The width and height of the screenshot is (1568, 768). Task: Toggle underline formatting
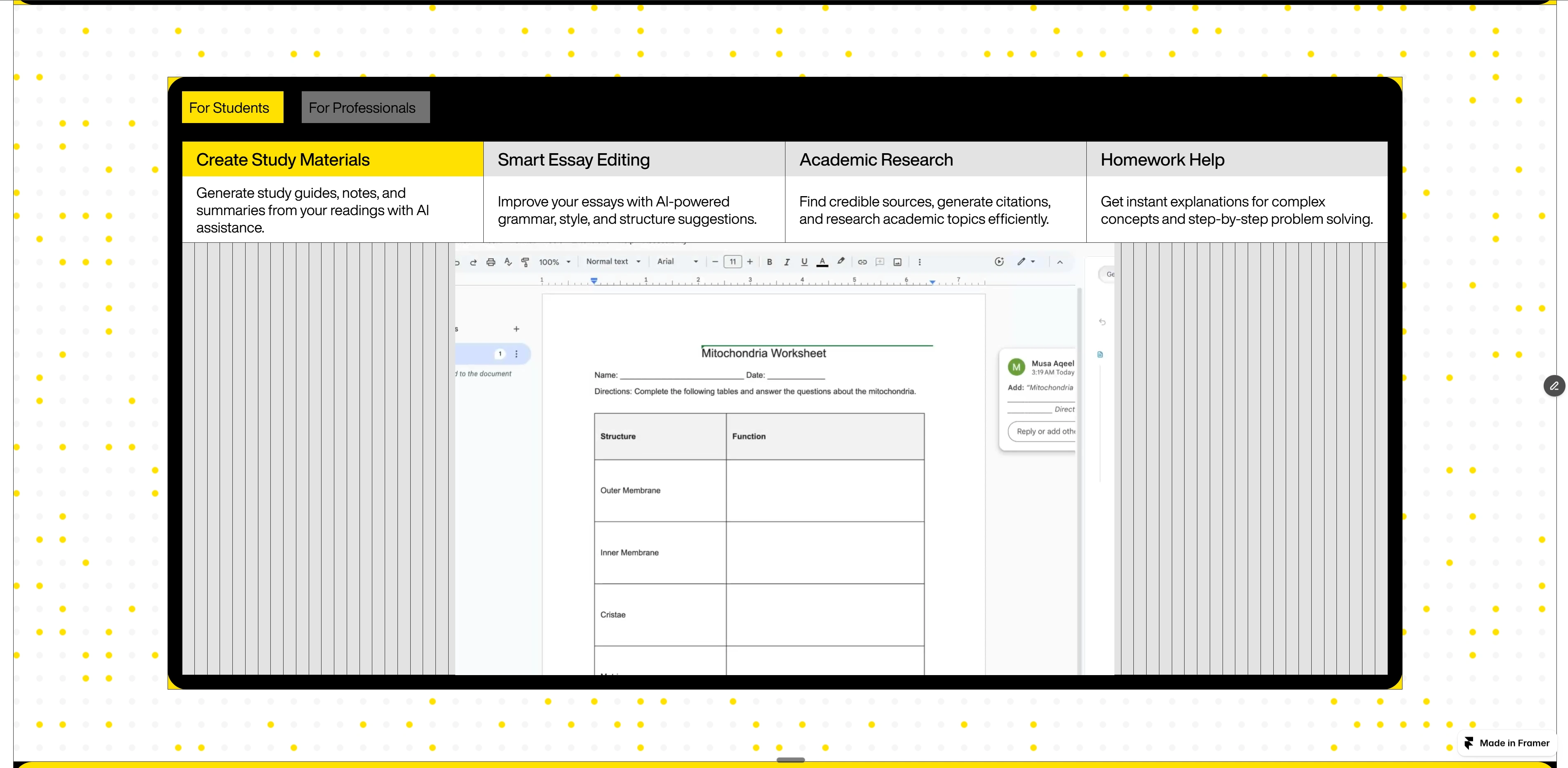[804, 262]
